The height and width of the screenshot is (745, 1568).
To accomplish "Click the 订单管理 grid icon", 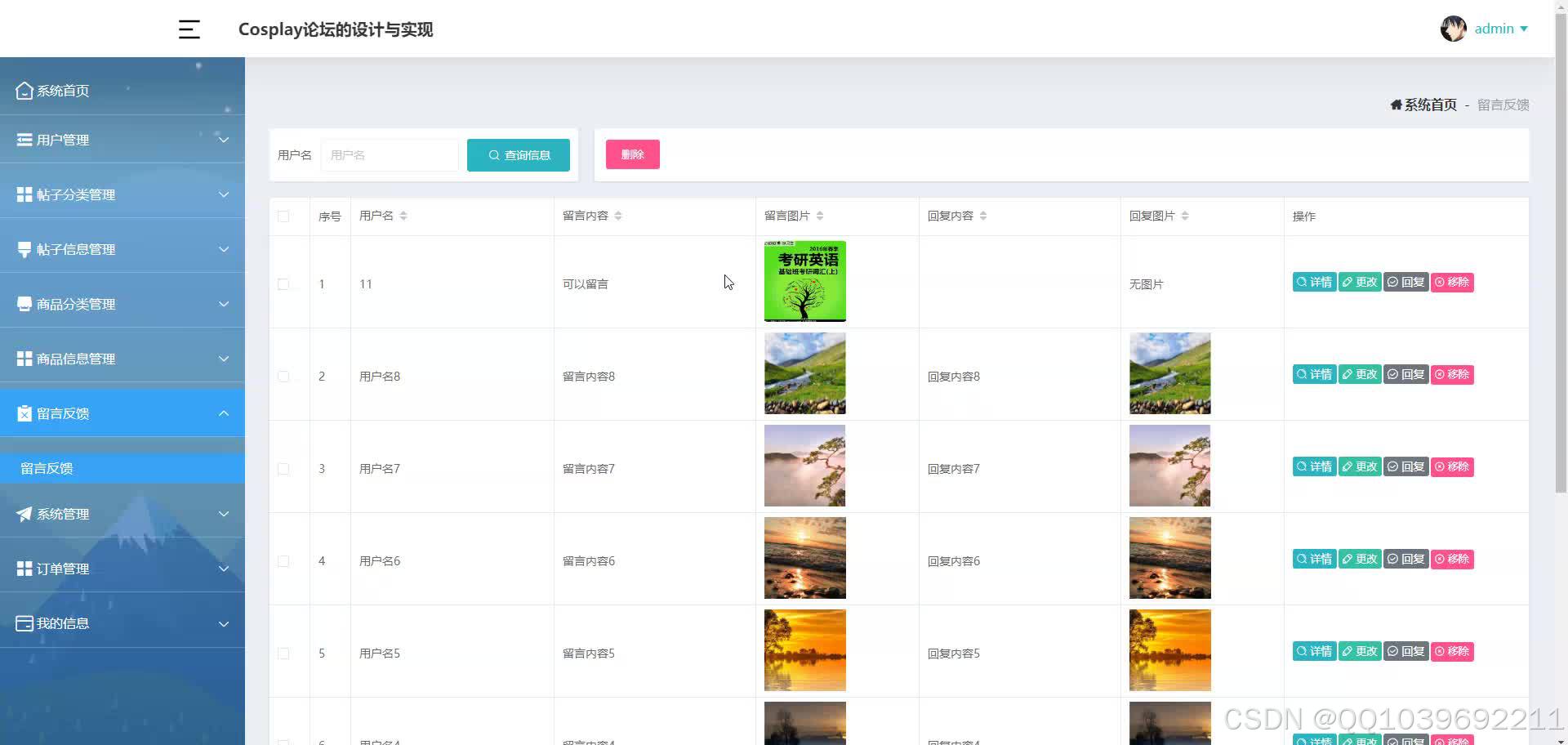I will 24,569.
